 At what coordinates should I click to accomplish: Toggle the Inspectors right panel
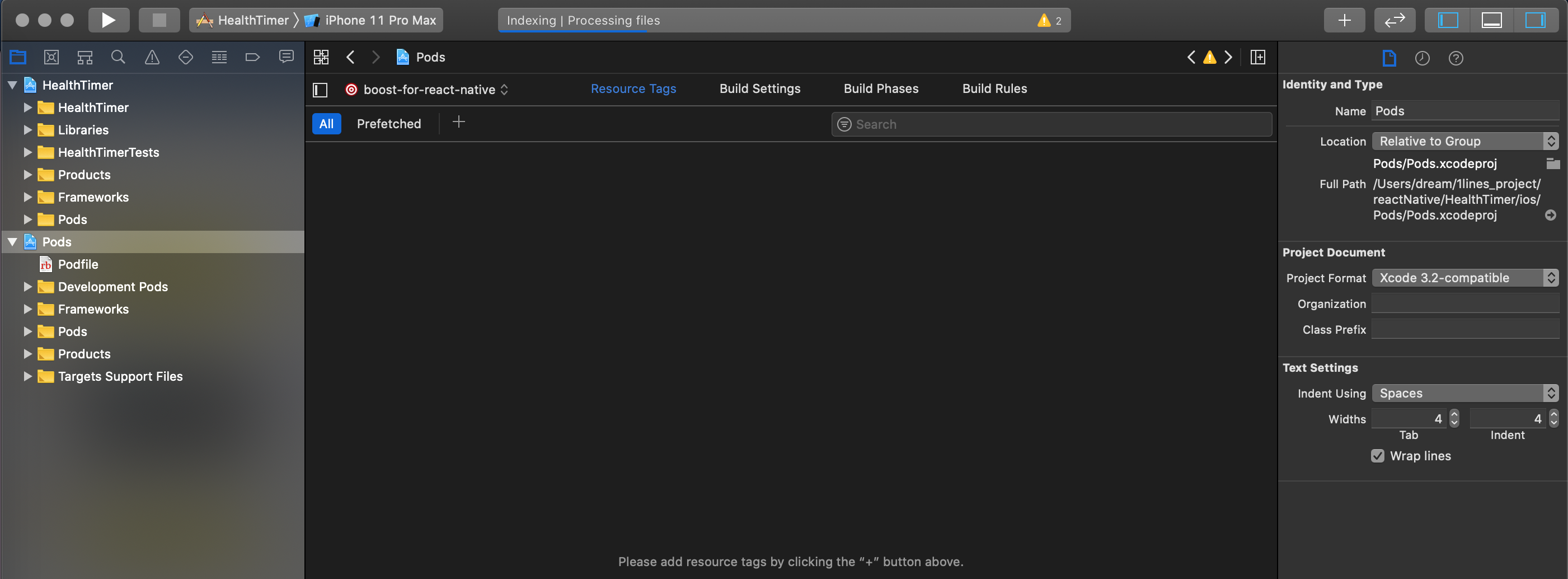click(1535, 20)
